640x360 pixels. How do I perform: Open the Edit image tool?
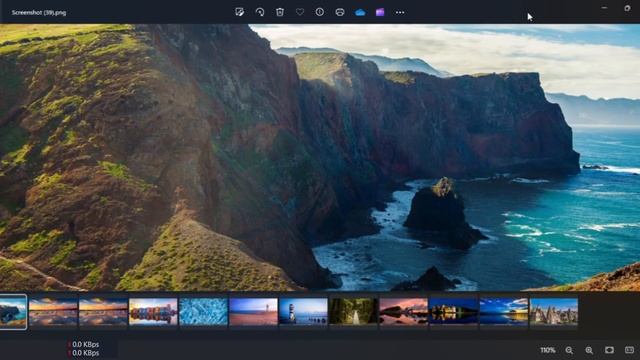(x=240, y=12)
